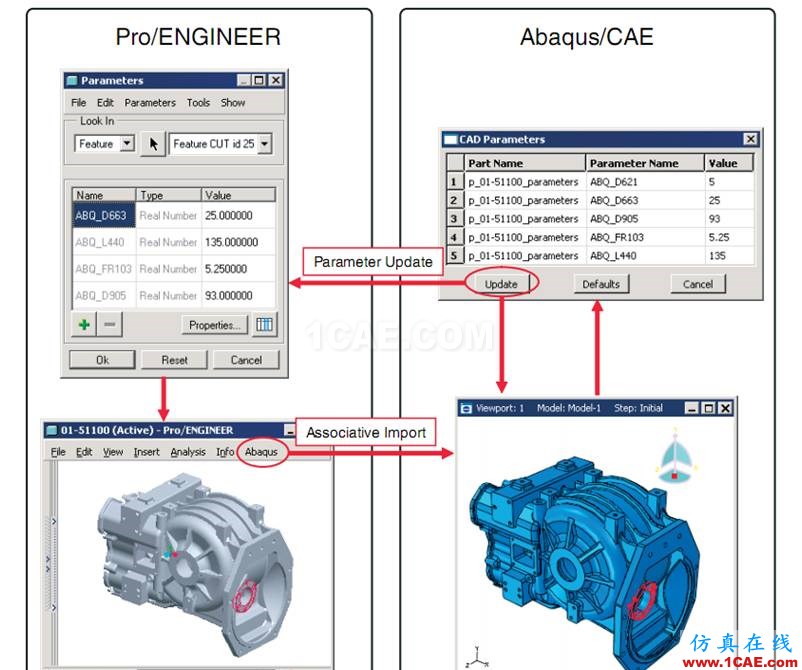Image resolution: width=802 pixels, height=670 pixels.
Task: Click the value 5.250000 cell
Action: 238,269
